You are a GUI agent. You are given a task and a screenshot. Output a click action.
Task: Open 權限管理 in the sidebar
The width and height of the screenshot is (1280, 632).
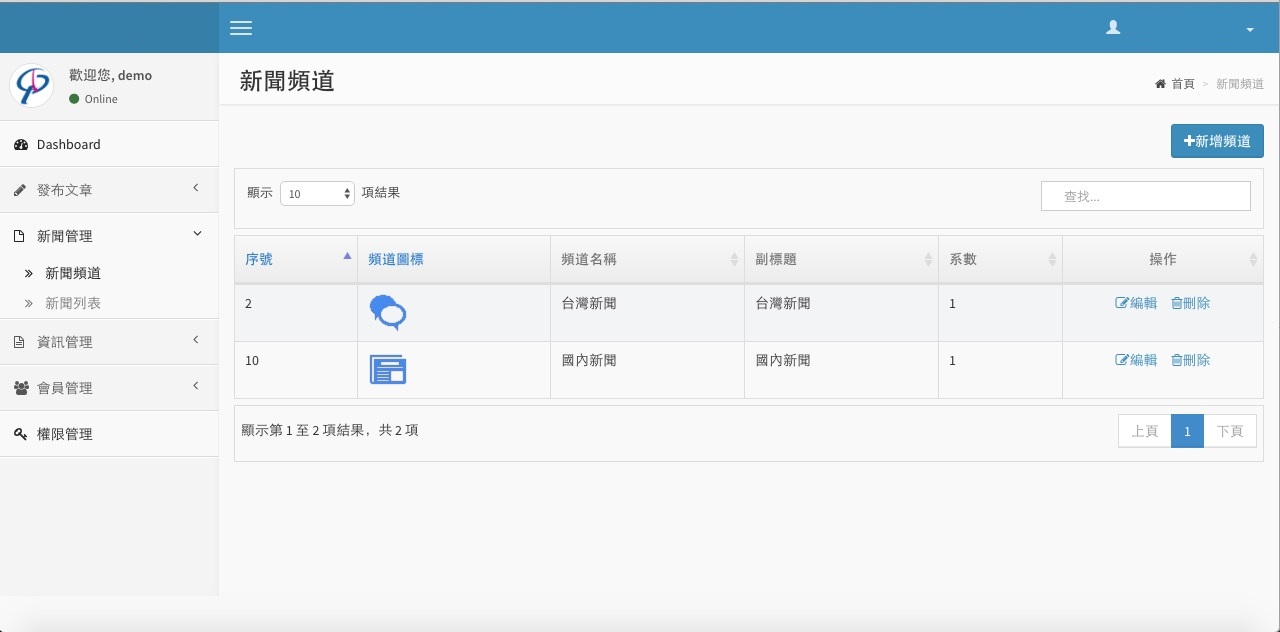(64, 434)
